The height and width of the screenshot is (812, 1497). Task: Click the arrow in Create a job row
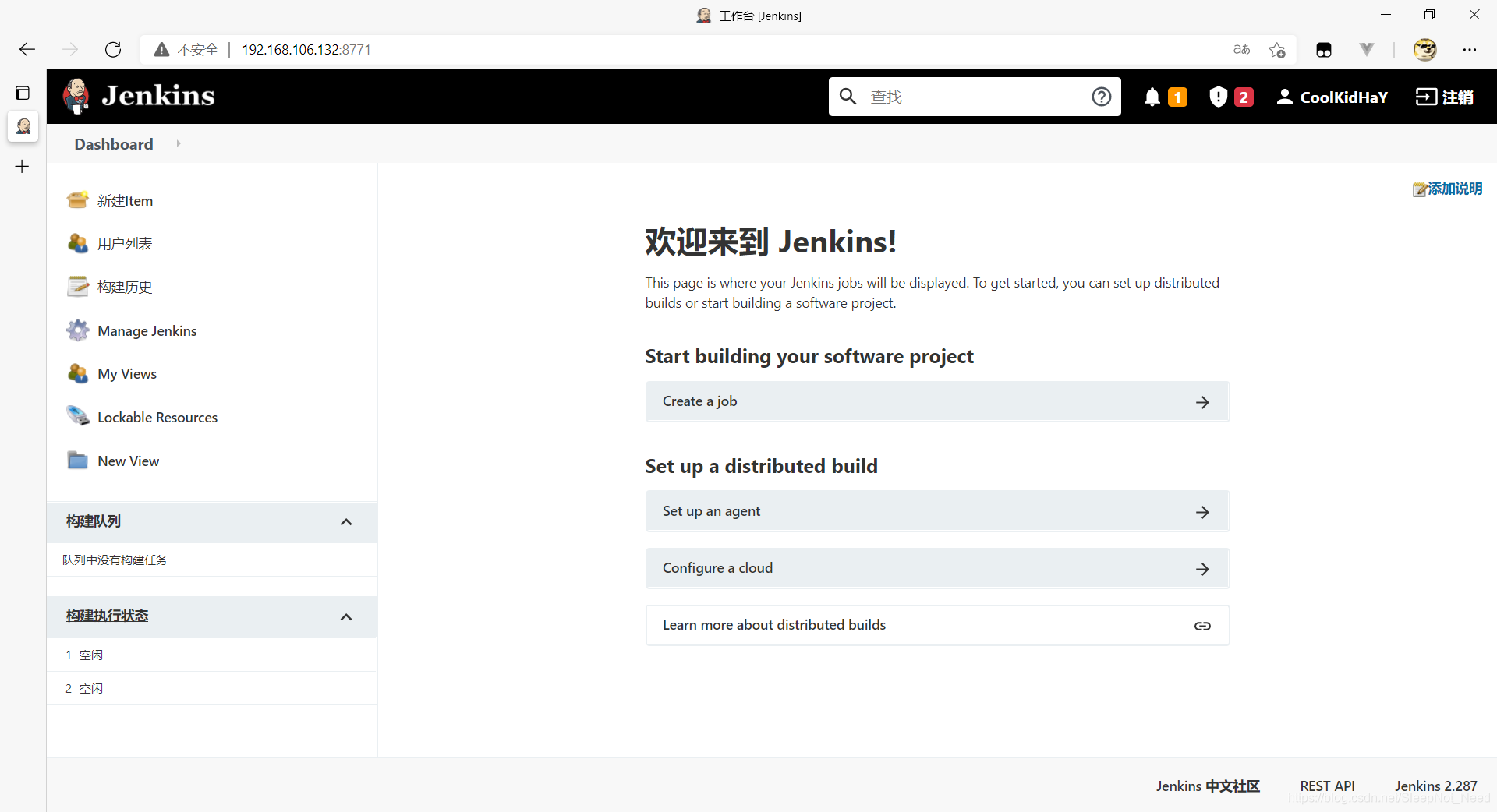tap(1202, 402)
